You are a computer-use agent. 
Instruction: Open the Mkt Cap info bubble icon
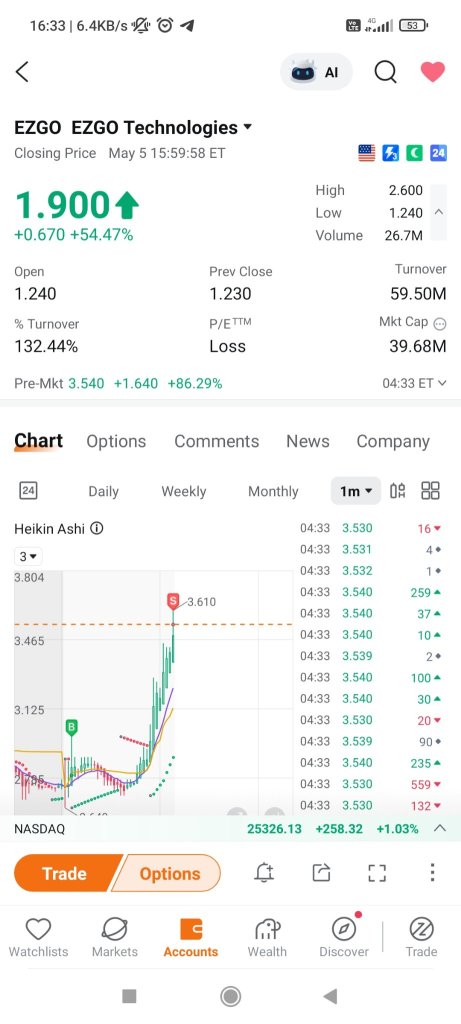[x=440, y=324]
